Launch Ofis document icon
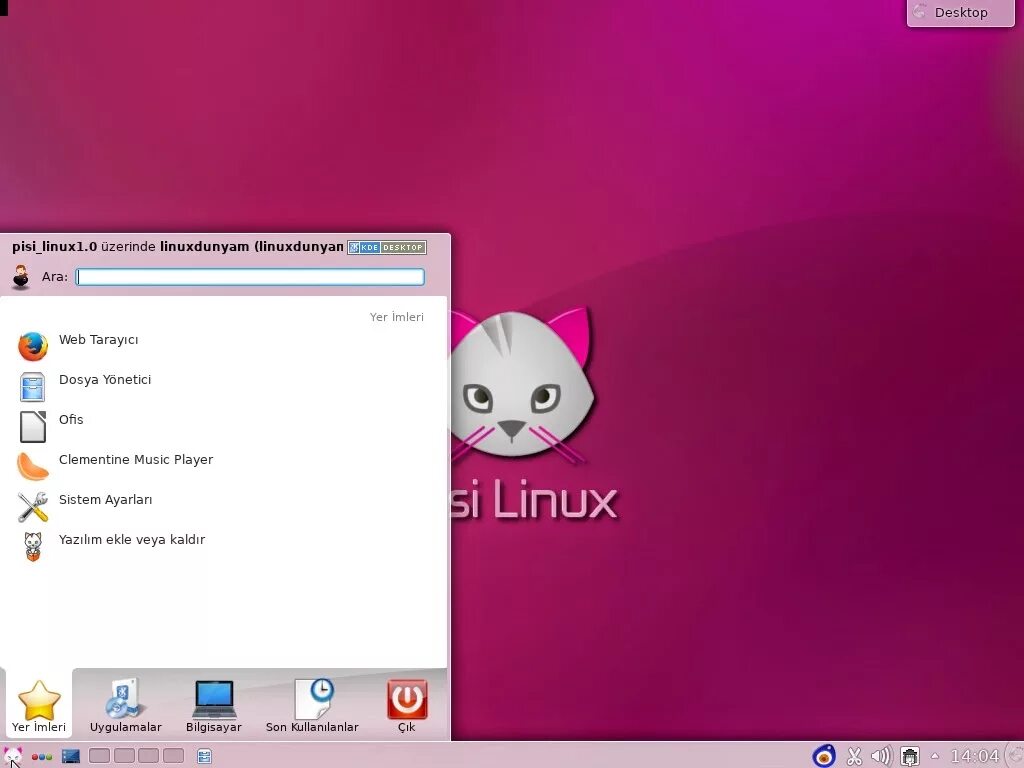Image resolution: width=1024 pixels, height=768 pixels. point(33,426)
